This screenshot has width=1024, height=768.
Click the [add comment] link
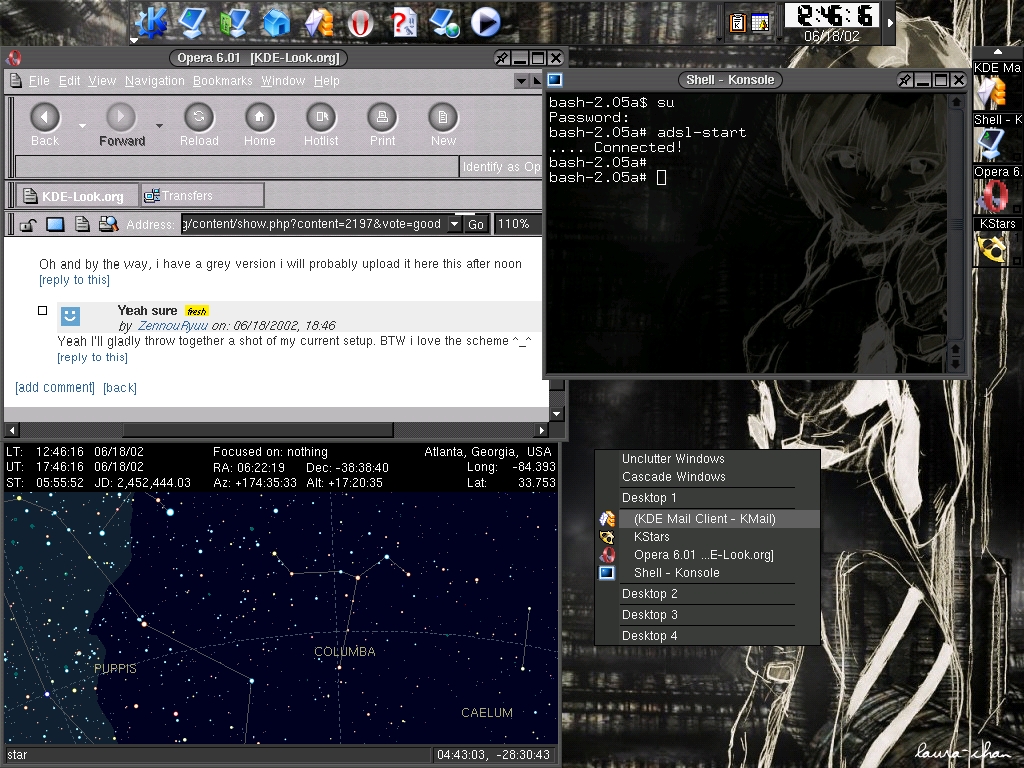click(55, 388)
